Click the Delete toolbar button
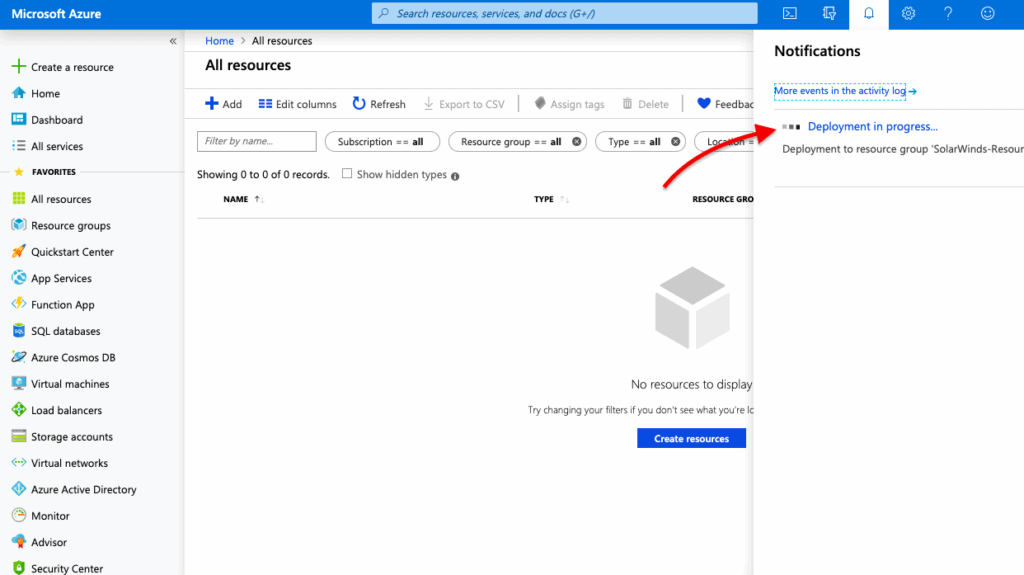This screenshot has height=575, width=1024. point(645,104)
